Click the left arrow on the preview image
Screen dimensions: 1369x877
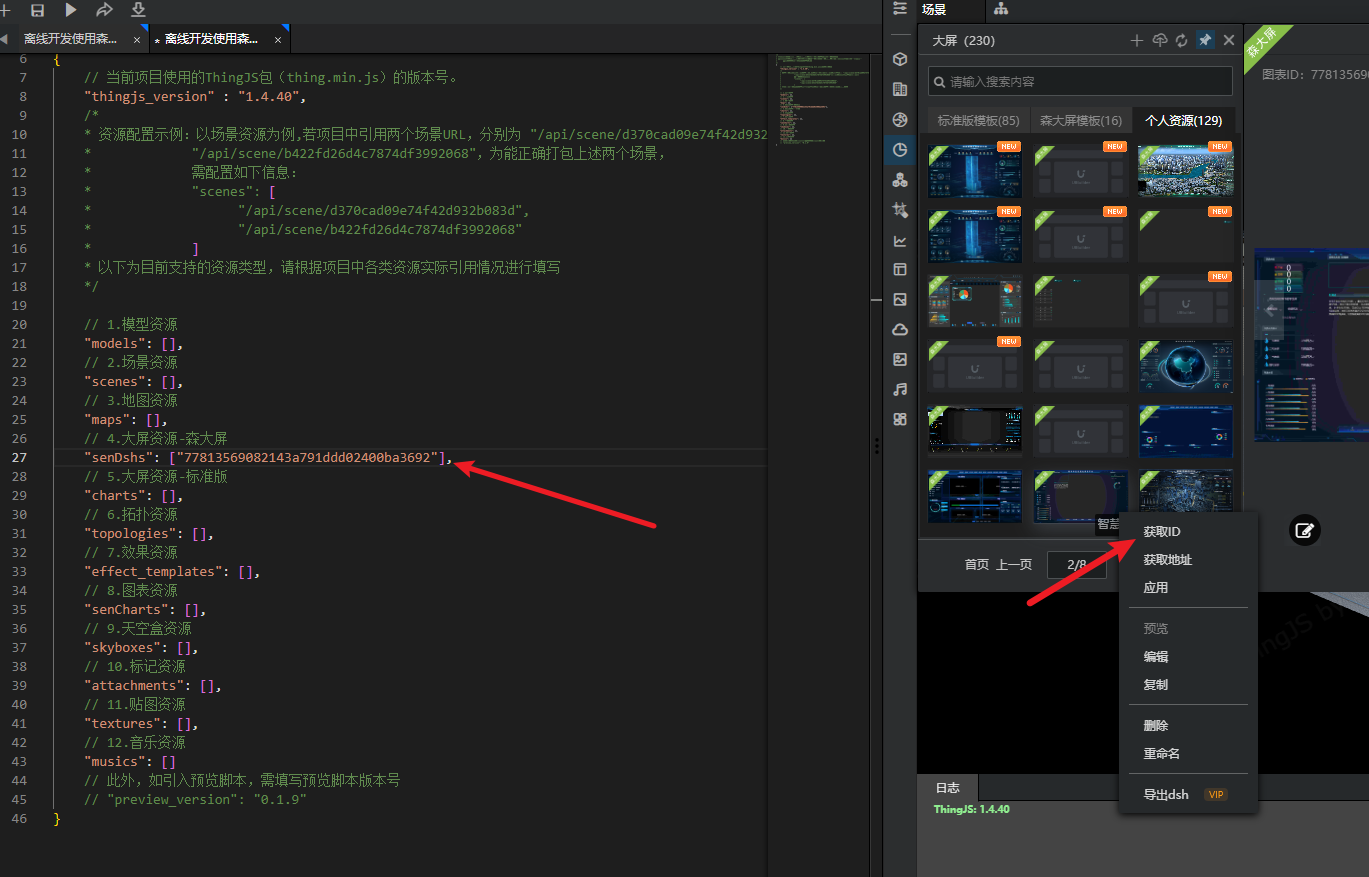pyautogui.click(x=1271, y=310)
